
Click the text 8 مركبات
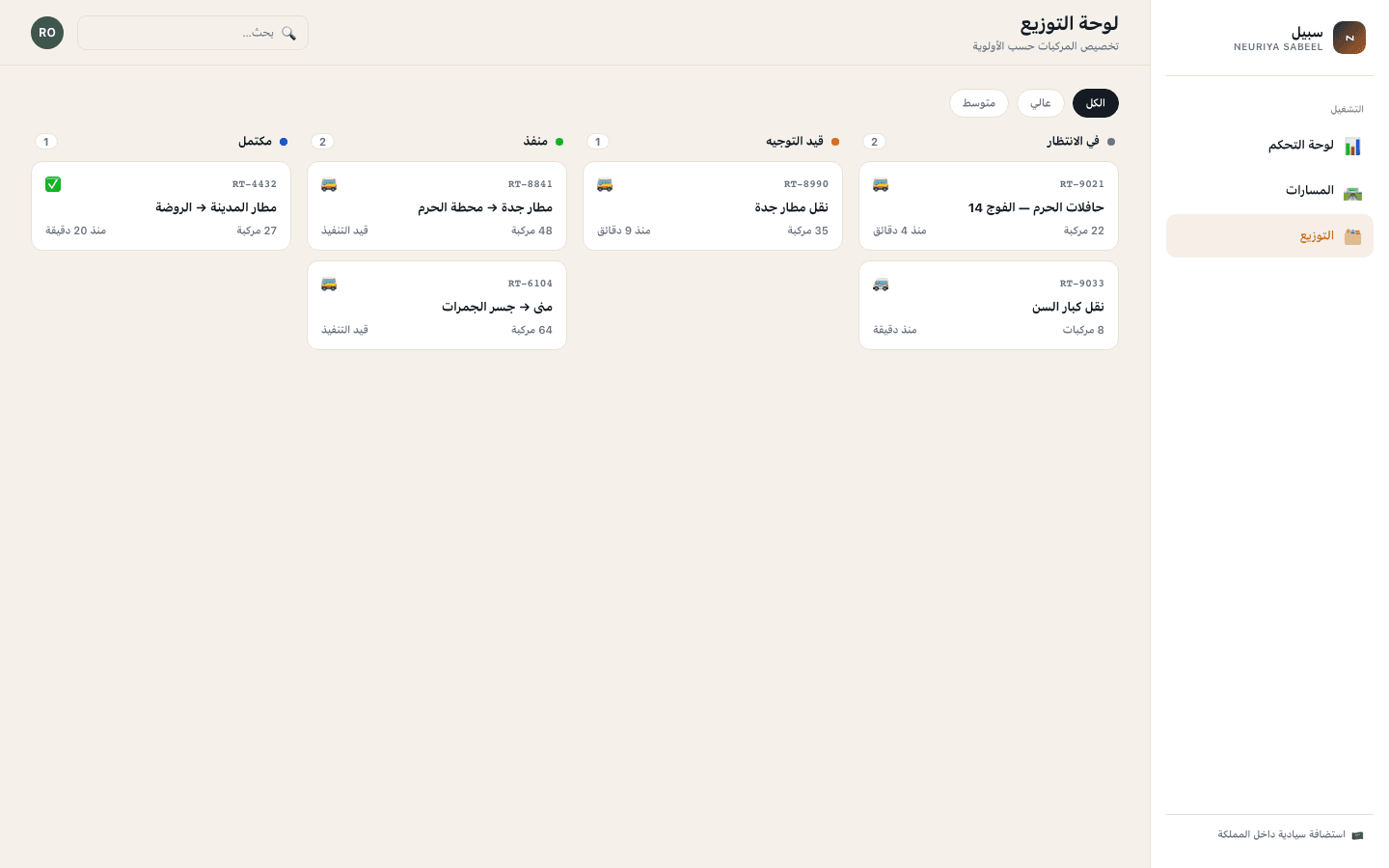[x=1083, y=330]
